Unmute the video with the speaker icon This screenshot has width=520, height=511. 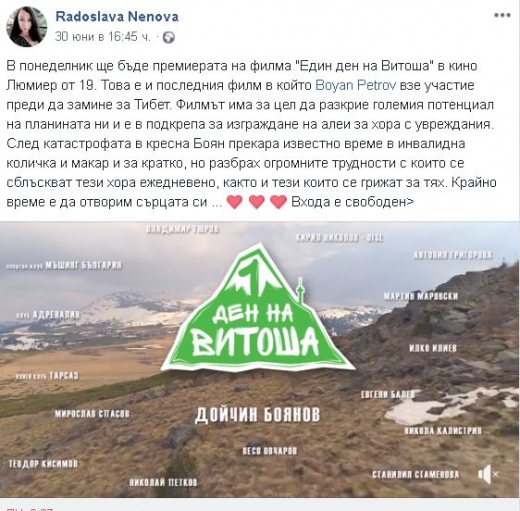pyautogui.click(x=488, y=474)
